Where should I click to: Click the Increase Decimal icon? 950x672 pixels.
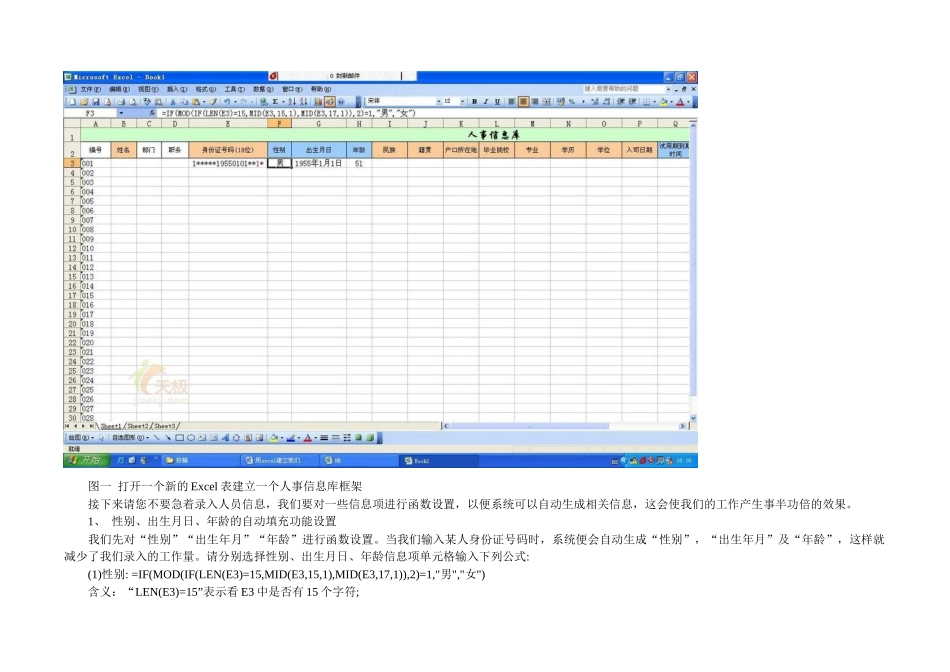[x=595, y=102]
